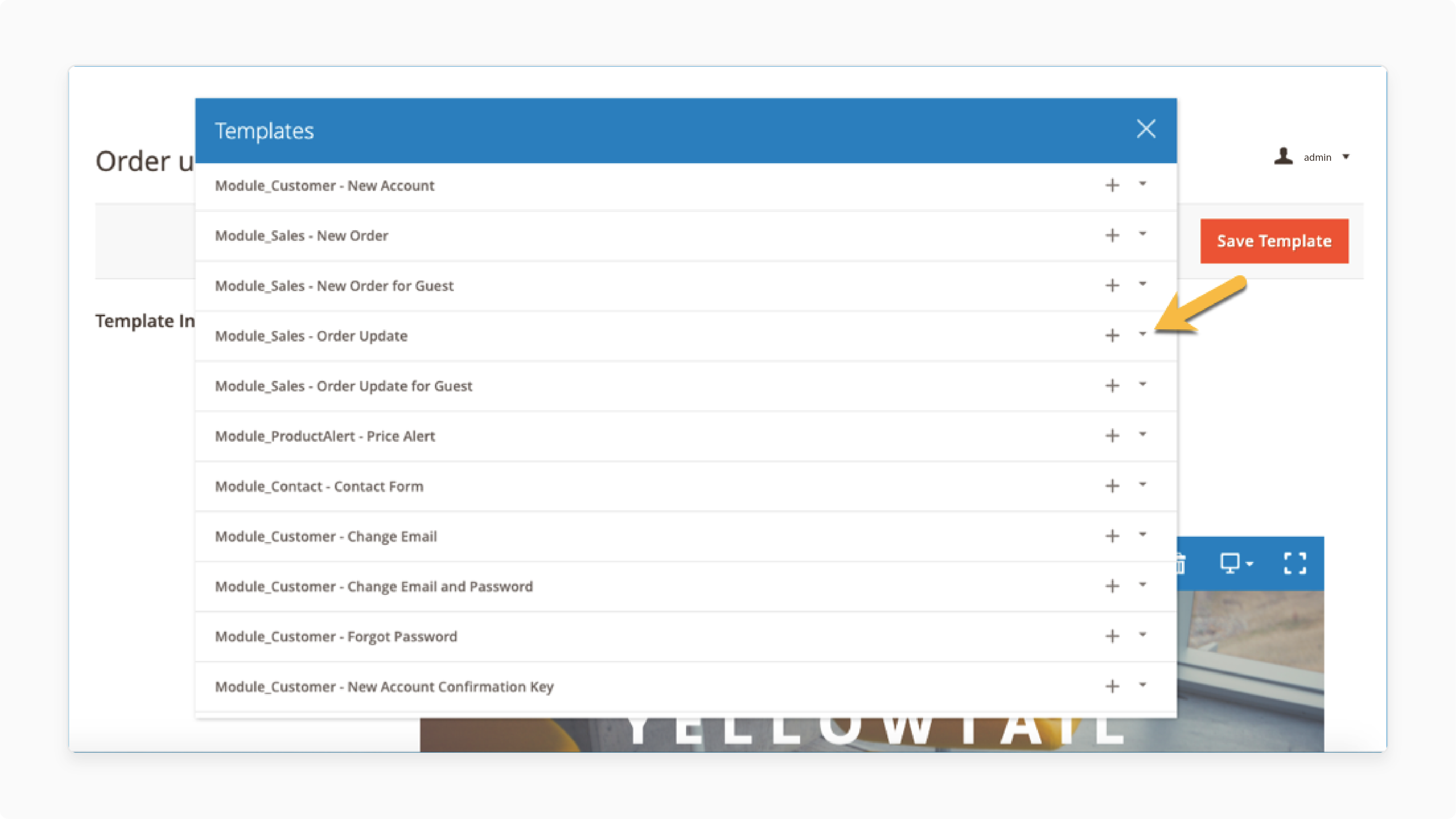Select Module_Customer - New Account Confirmation Key text
The height and width of the screenshot is (819, 1456).
(384, 687)
